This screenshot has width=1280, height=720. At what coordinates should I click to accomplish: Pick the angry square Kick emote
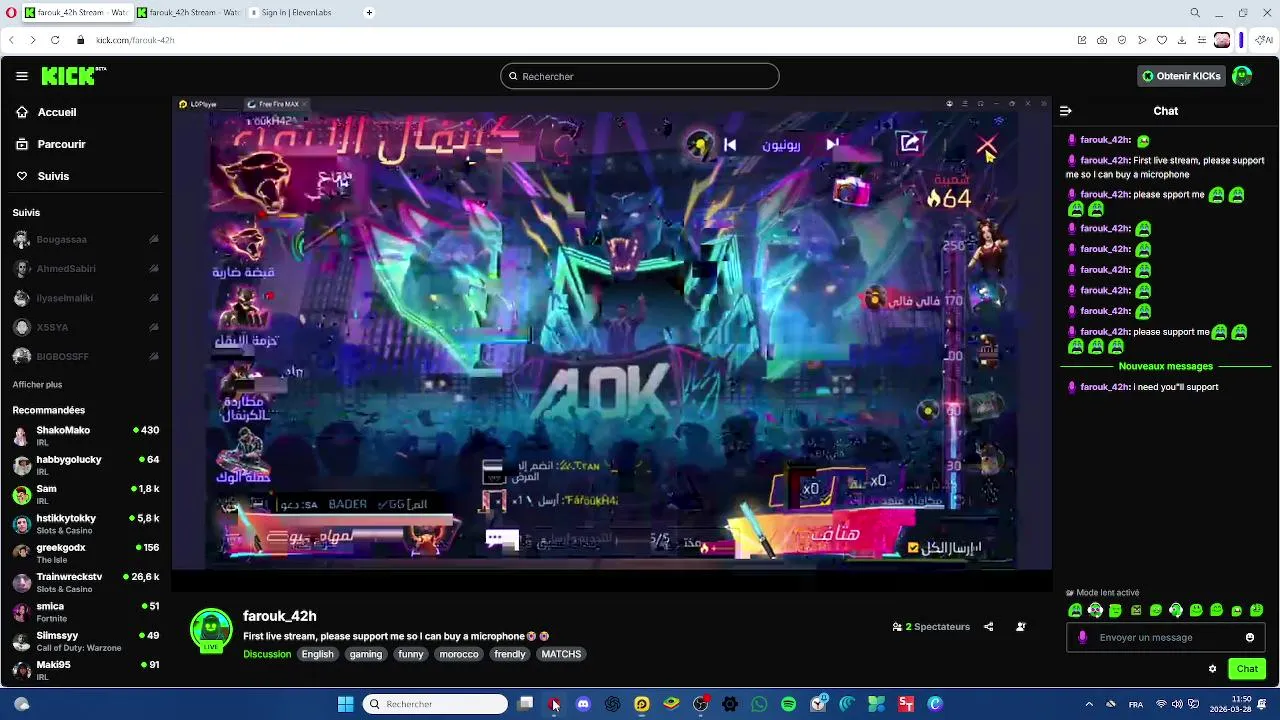point(1136,610)
